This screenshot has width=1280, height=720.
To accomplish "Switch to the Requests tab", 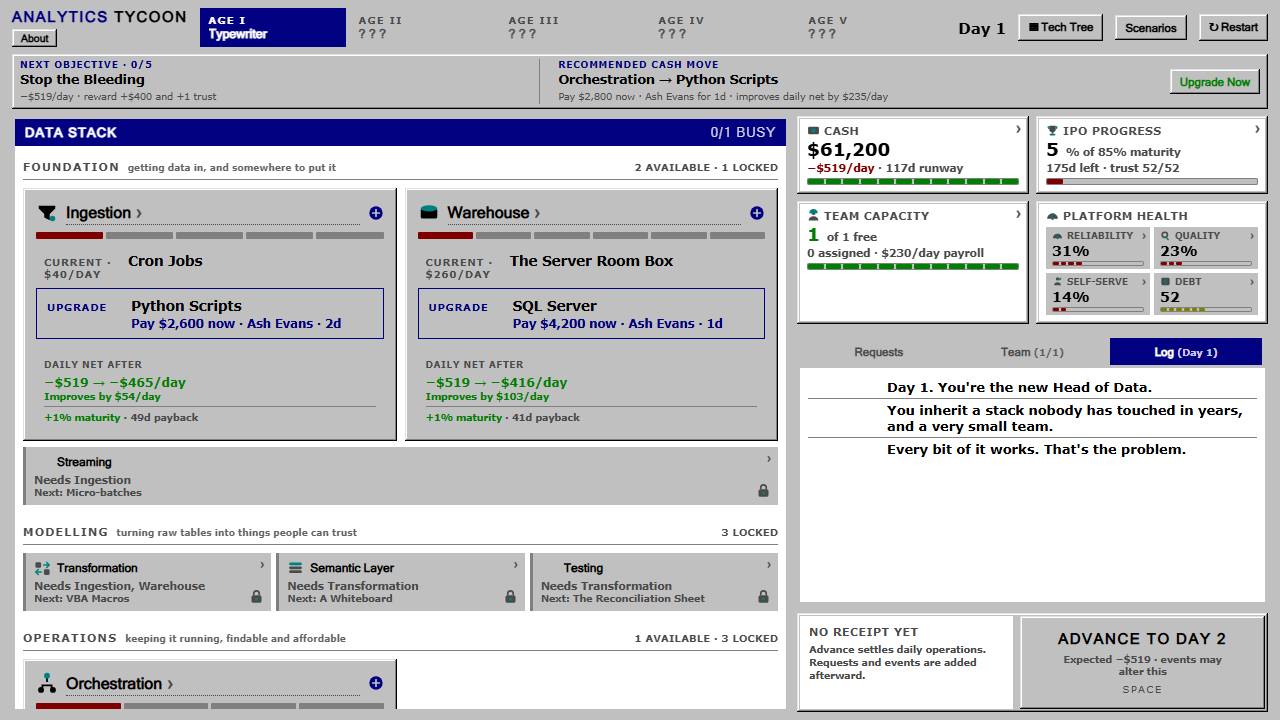I will (x=879, y=352).
